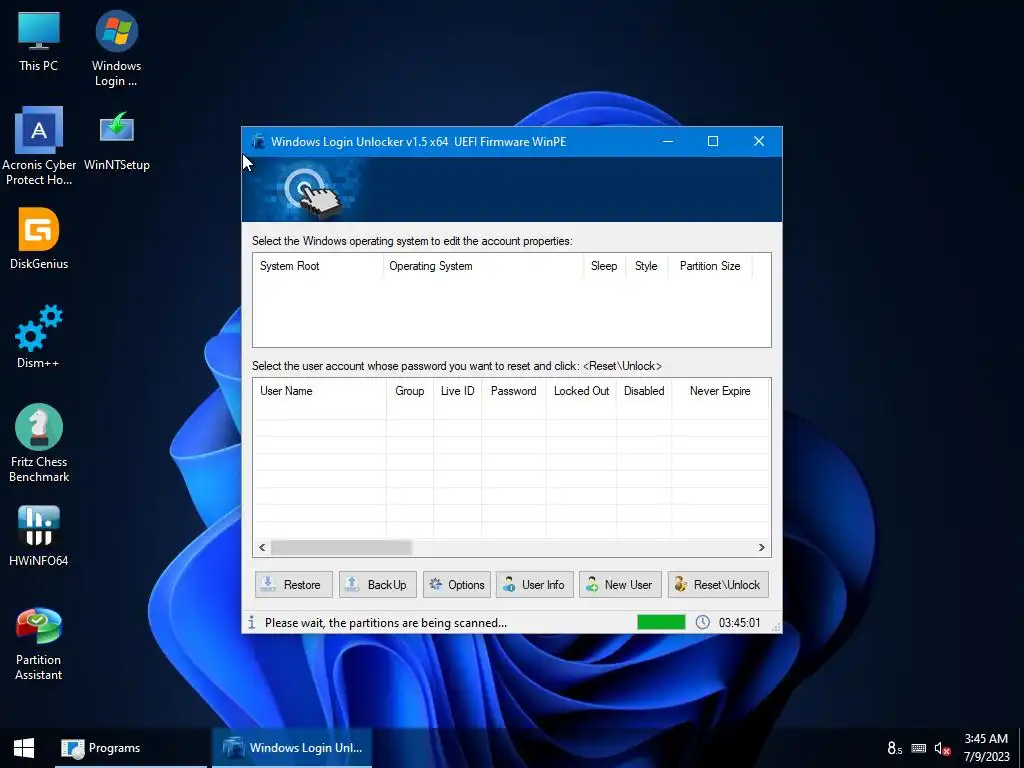Click the user list scroll-left arrow

pos(263,547)
